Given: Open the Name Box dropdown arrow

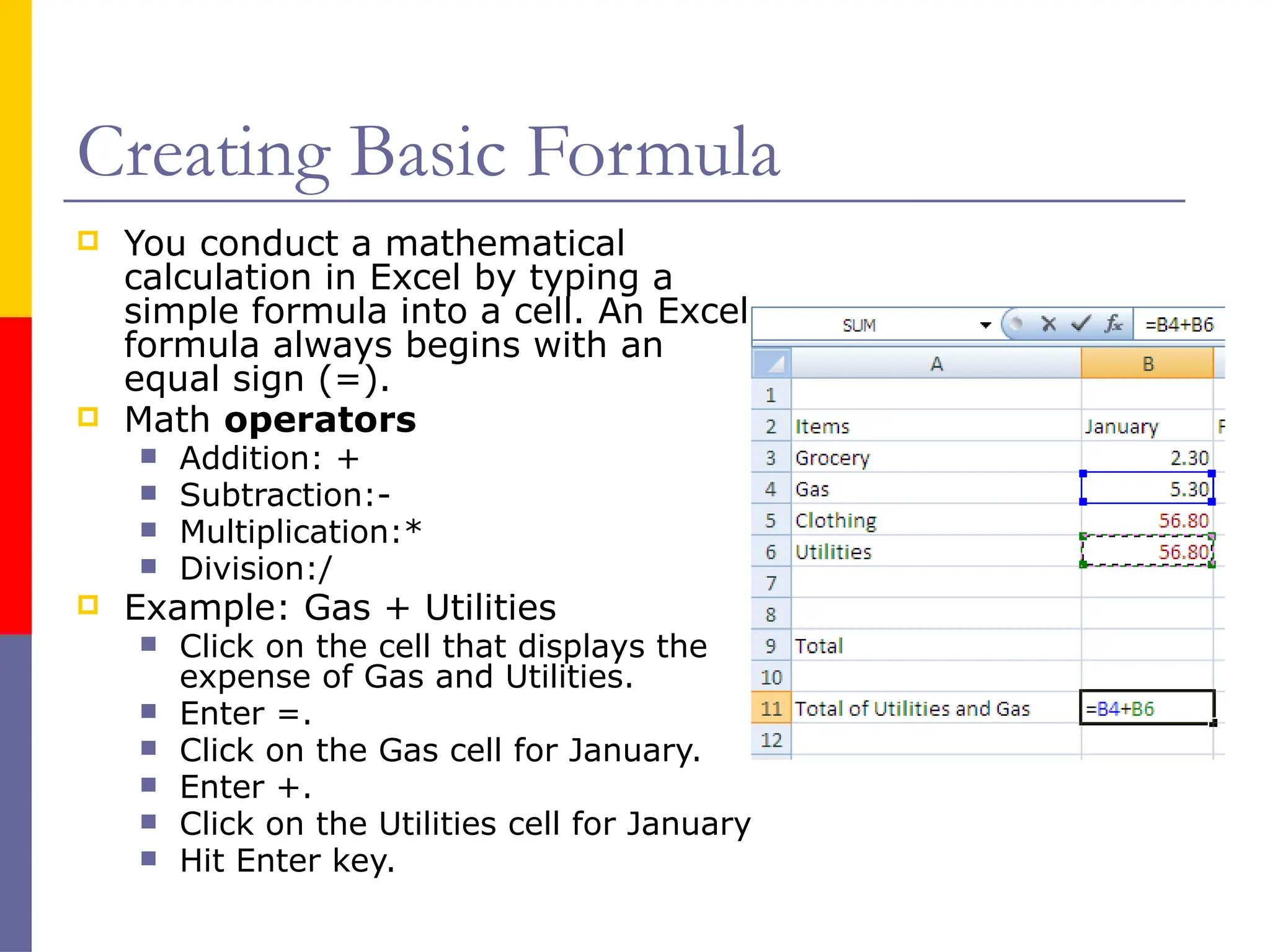Looking at the screenshot, I should pos(985,325).
